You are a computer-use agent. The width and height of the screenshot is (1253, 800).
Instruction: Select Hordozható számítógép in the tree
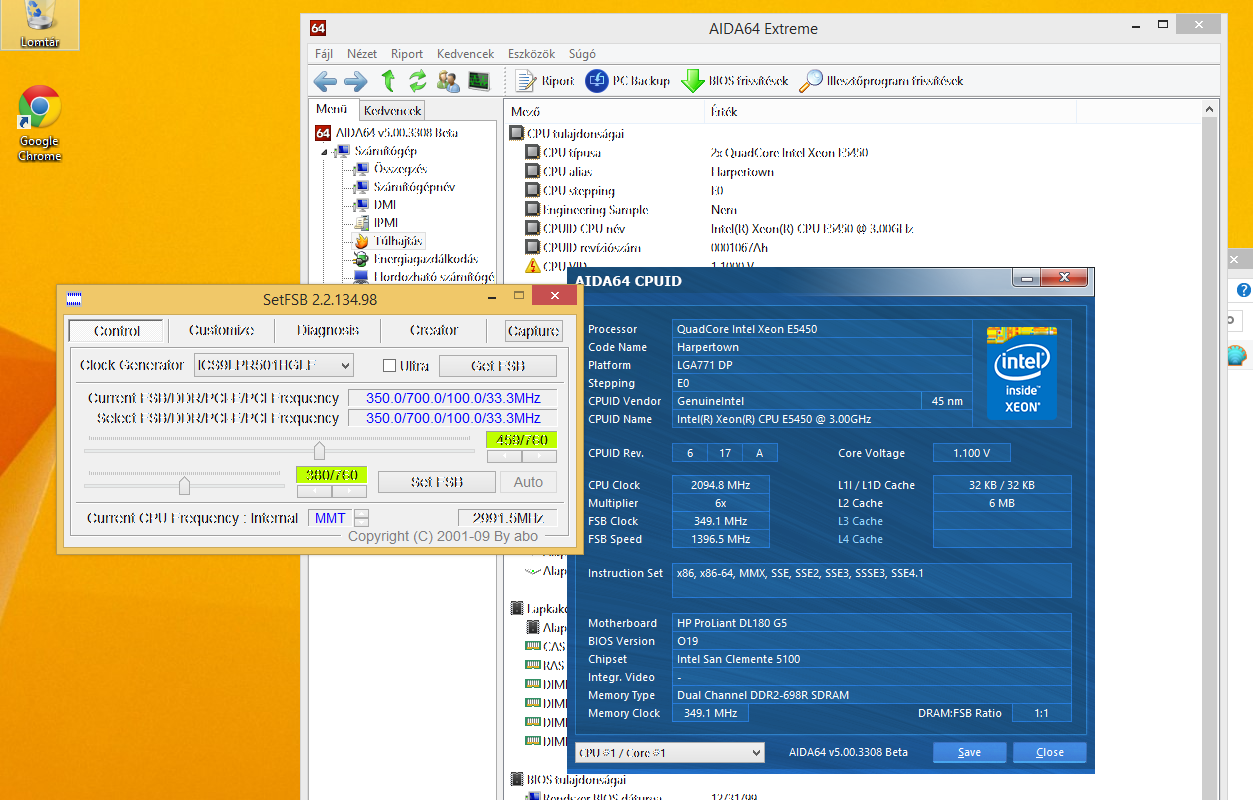[x=433, y=277]
